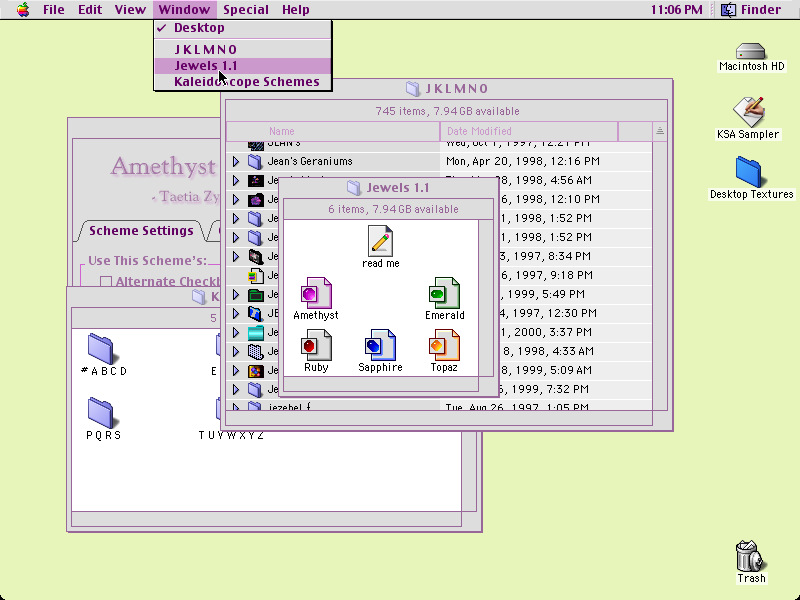Viewport: 800px width, 600px height.
Task: Click the Trash icon on desktop
Action: (751, 555)
